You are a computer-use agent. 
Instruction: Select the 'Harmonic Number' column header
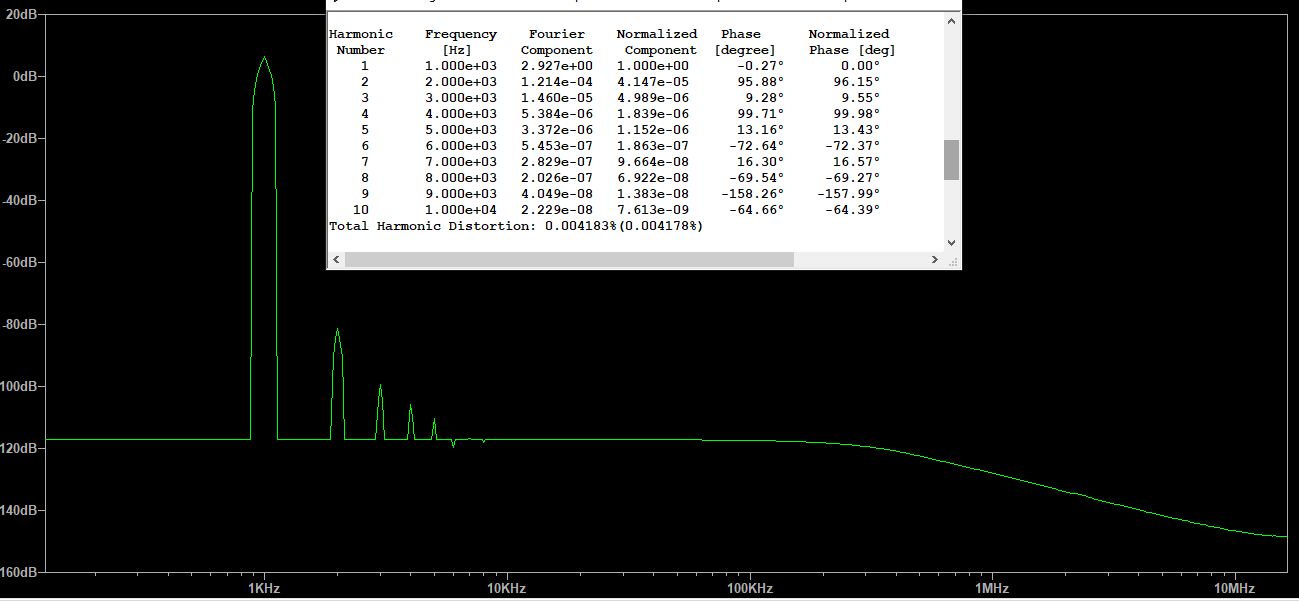click(x=361, y=42)
